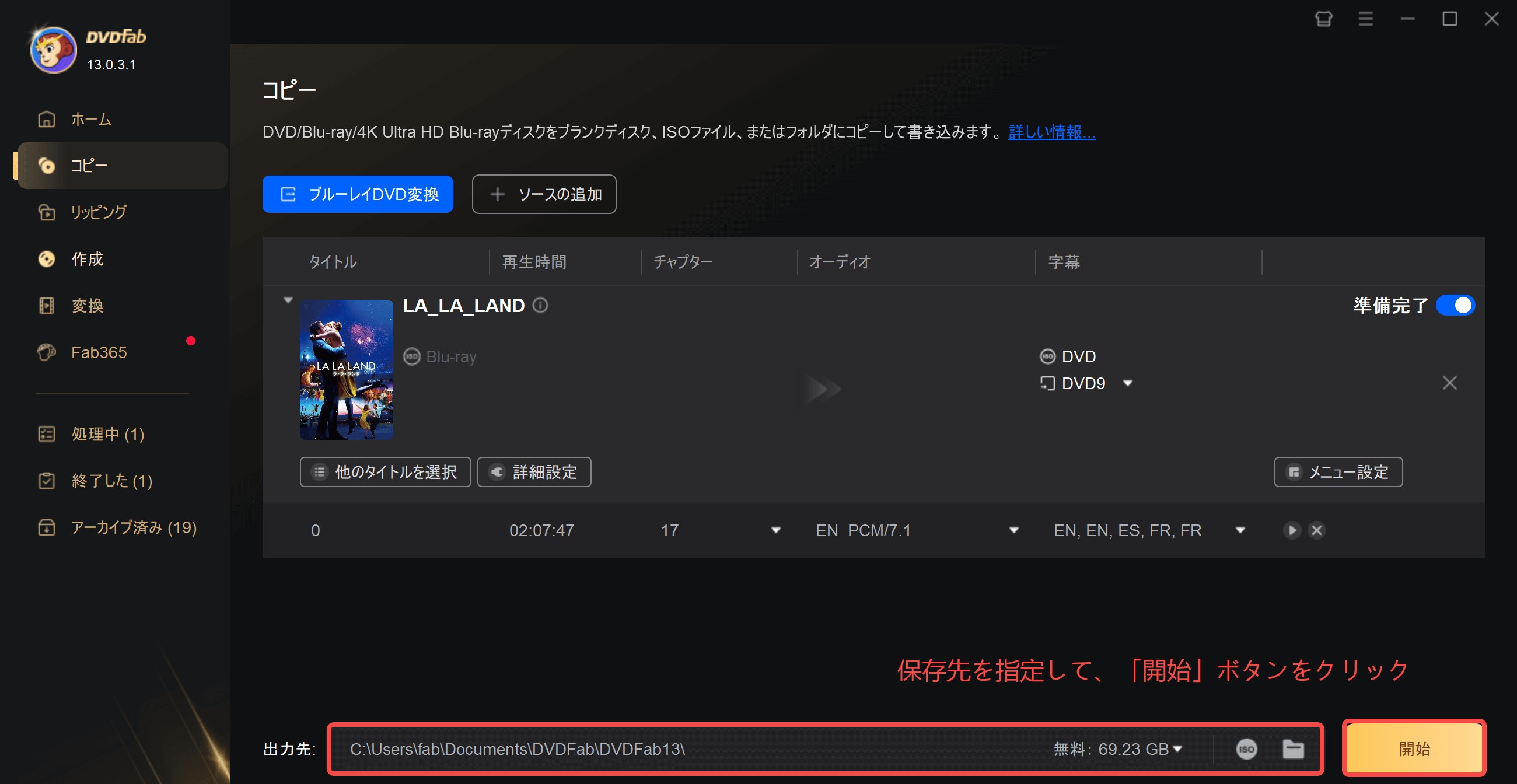The image size is (1517, 784).
Task: Open the ホーム (Home) sidebar item
Action: [x=91, y=120]
